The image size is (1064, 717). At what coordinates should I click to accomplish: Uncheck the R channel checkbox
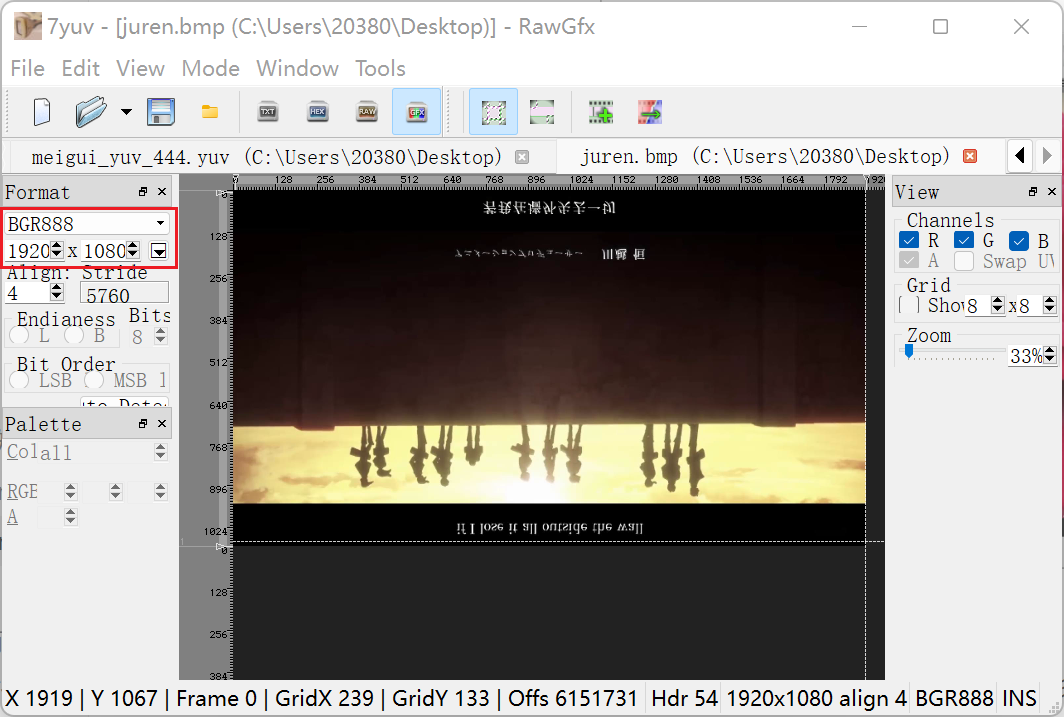coord(909,240)
